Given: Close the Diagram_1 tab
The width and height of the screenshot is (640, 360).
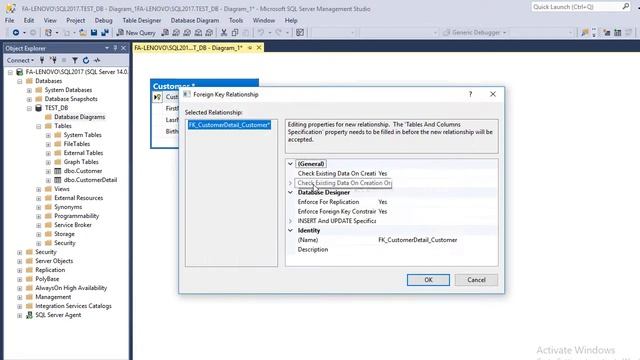Looking at the screenshot, I should [x=259, y=48].
